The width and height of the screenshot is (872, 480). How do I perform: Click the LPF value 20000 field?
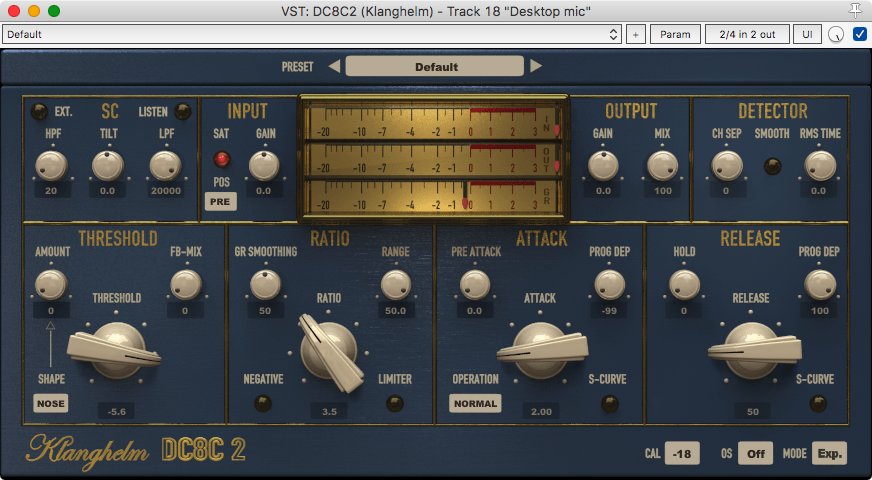(166, 191)
